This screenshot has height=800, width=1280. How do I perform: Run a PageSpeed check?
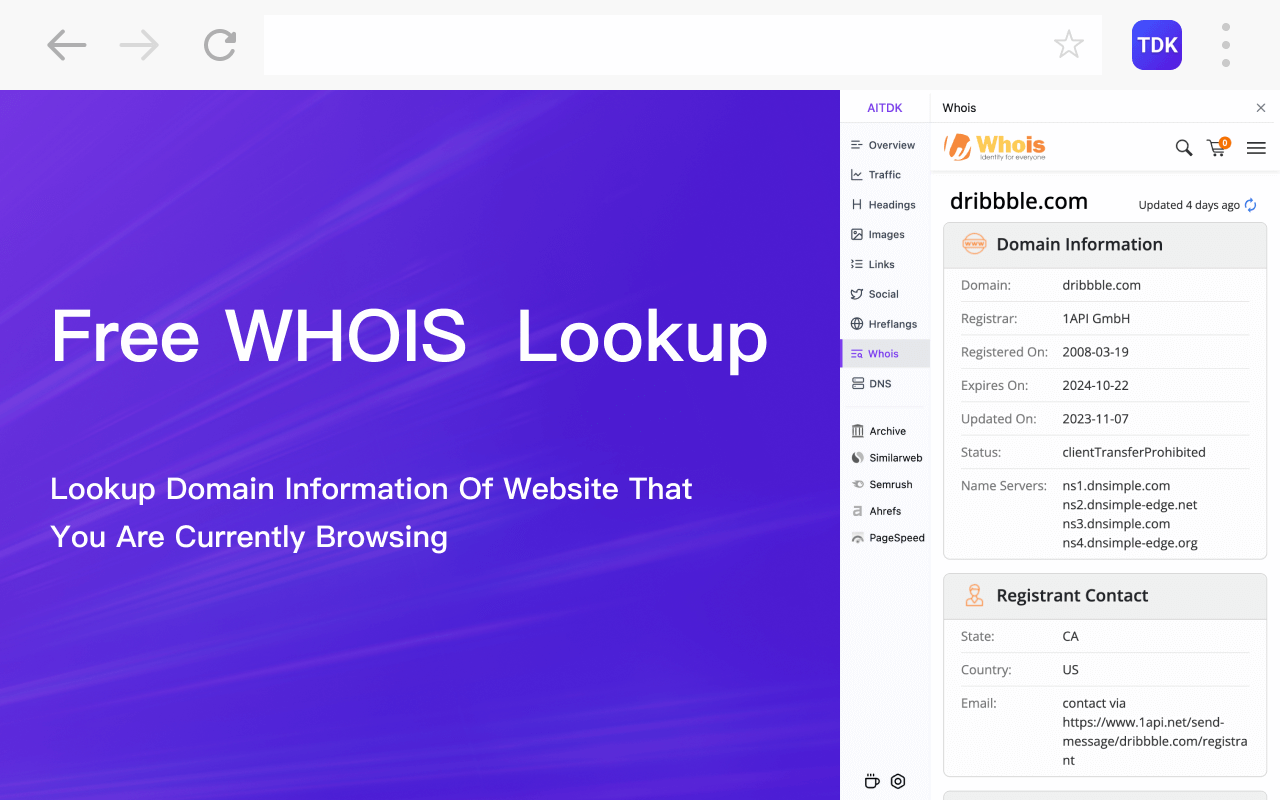[892, 537]
